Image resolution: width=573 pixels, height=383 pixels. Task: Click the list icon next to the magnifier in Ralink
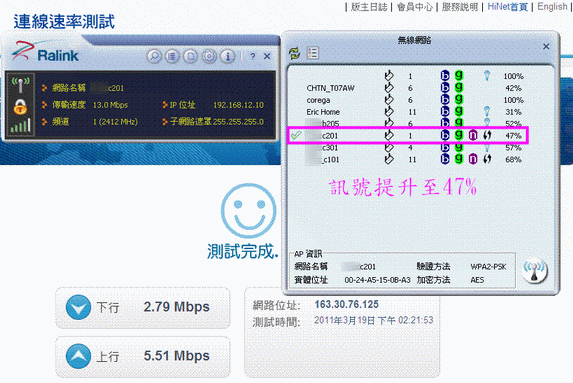click(172, 56)
